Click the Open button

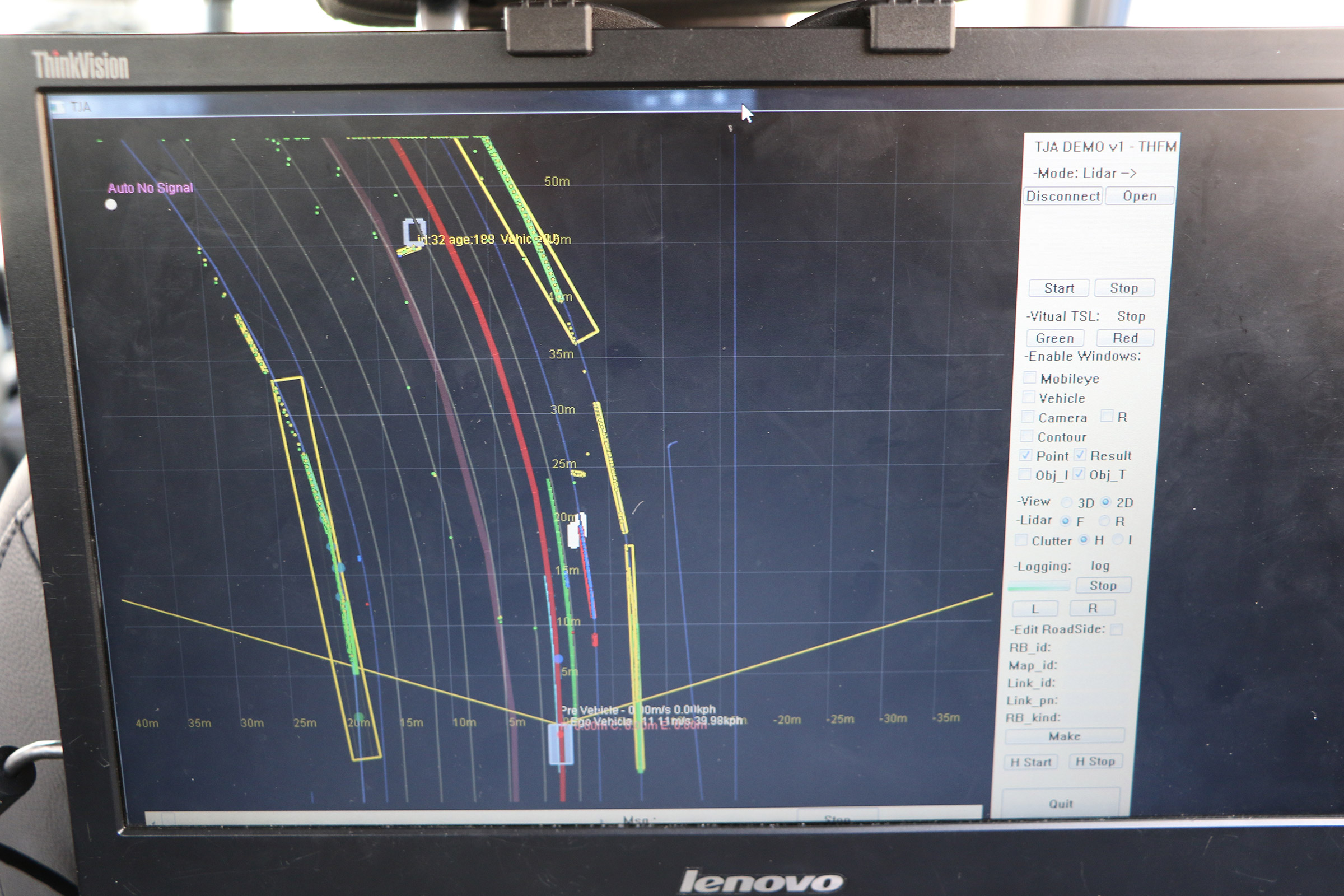(1140, 196)
